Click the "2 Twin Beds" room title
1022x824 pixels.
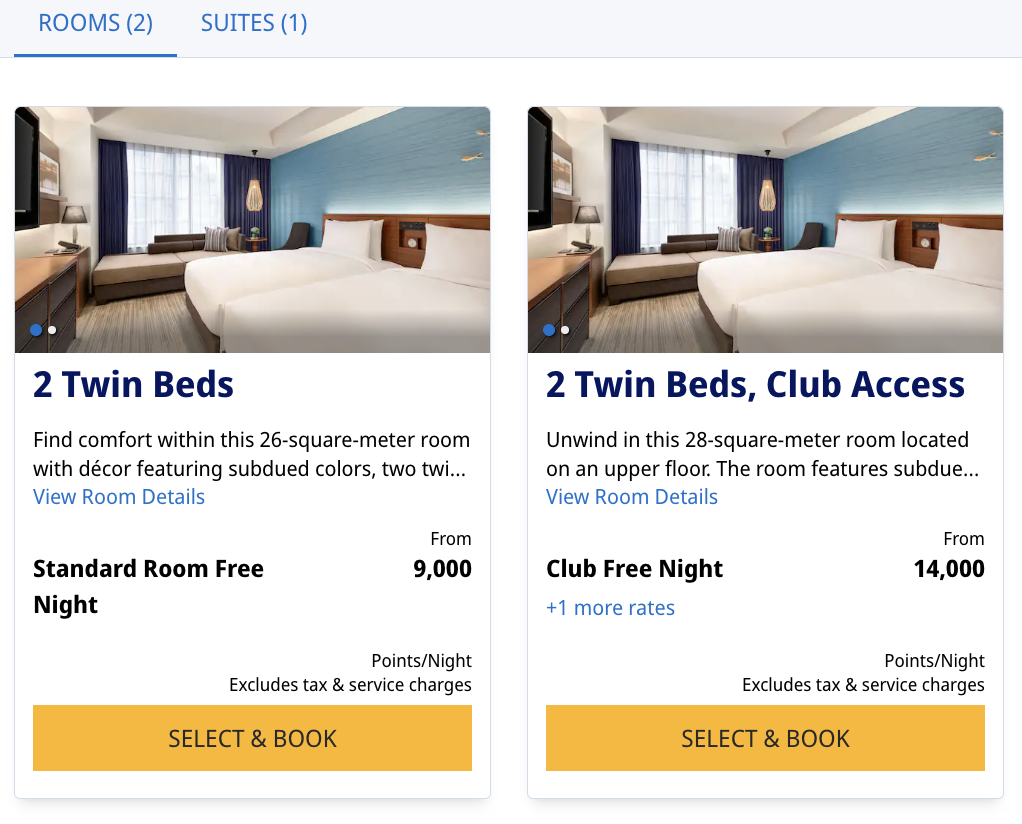(x=133, y=385)
